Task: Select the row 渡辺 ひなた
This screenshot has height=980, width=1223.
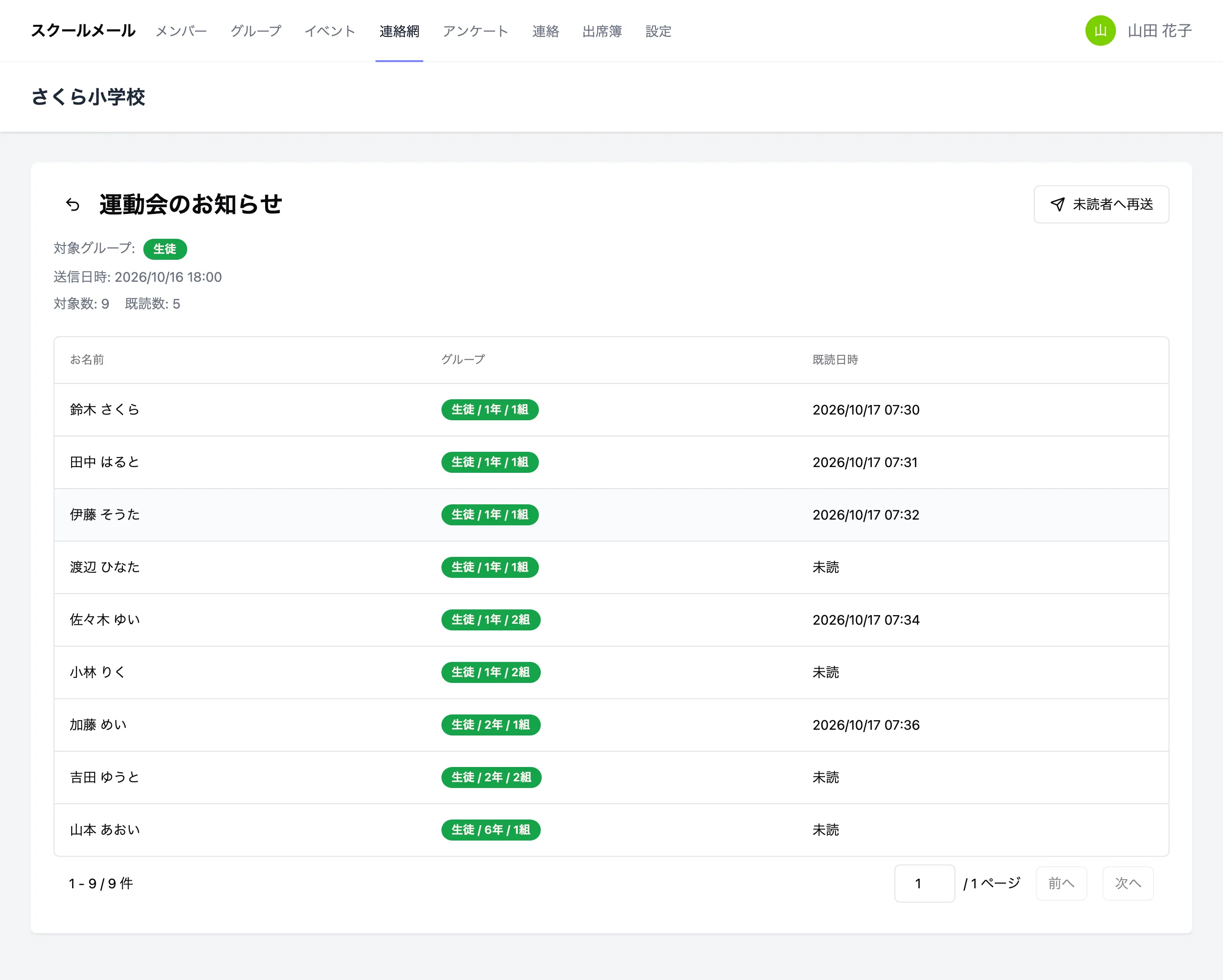Action: (611, 567)
